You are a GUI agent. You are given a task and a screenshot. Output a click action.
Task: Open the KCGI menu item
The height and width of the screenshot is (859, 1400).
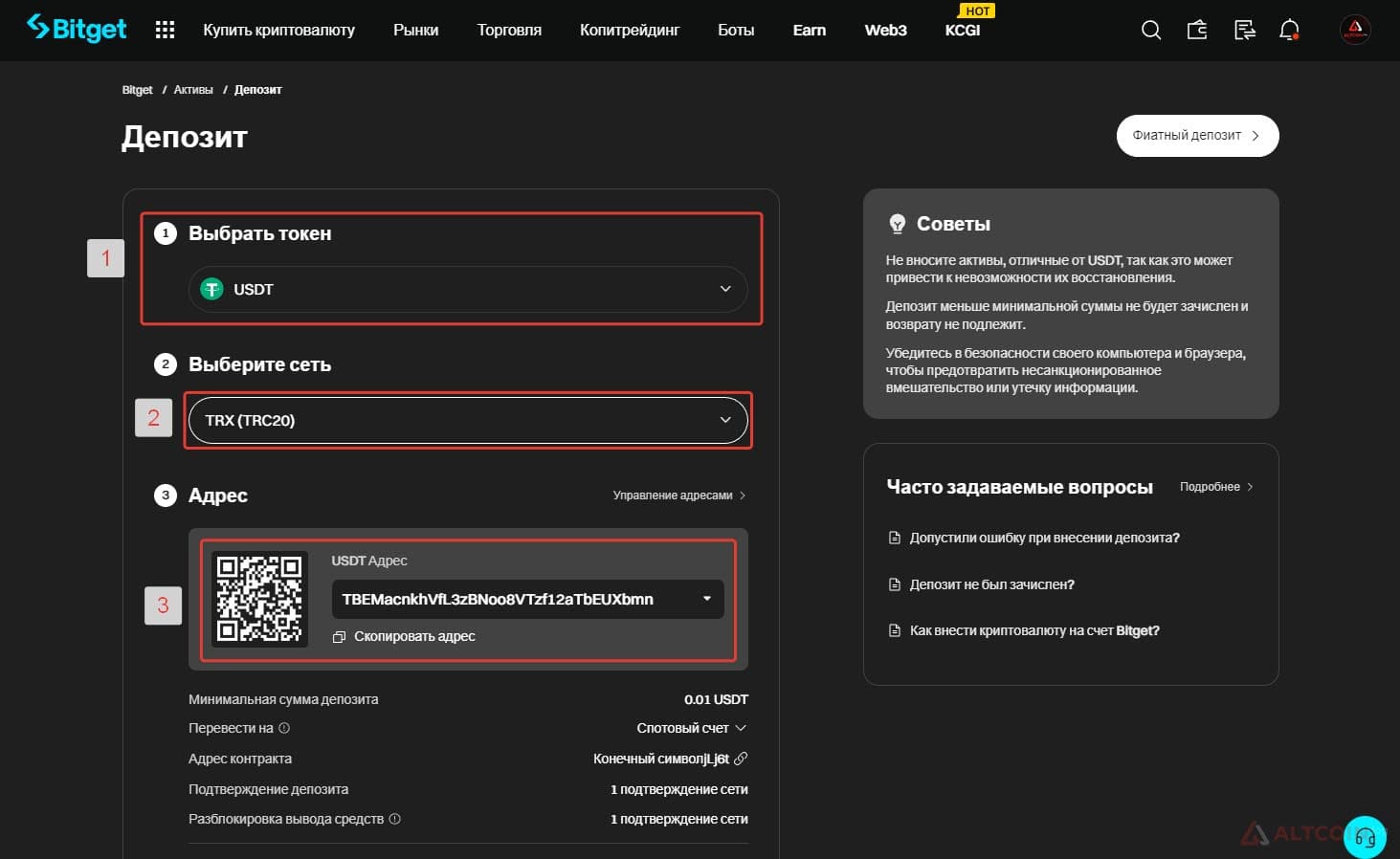963,31
